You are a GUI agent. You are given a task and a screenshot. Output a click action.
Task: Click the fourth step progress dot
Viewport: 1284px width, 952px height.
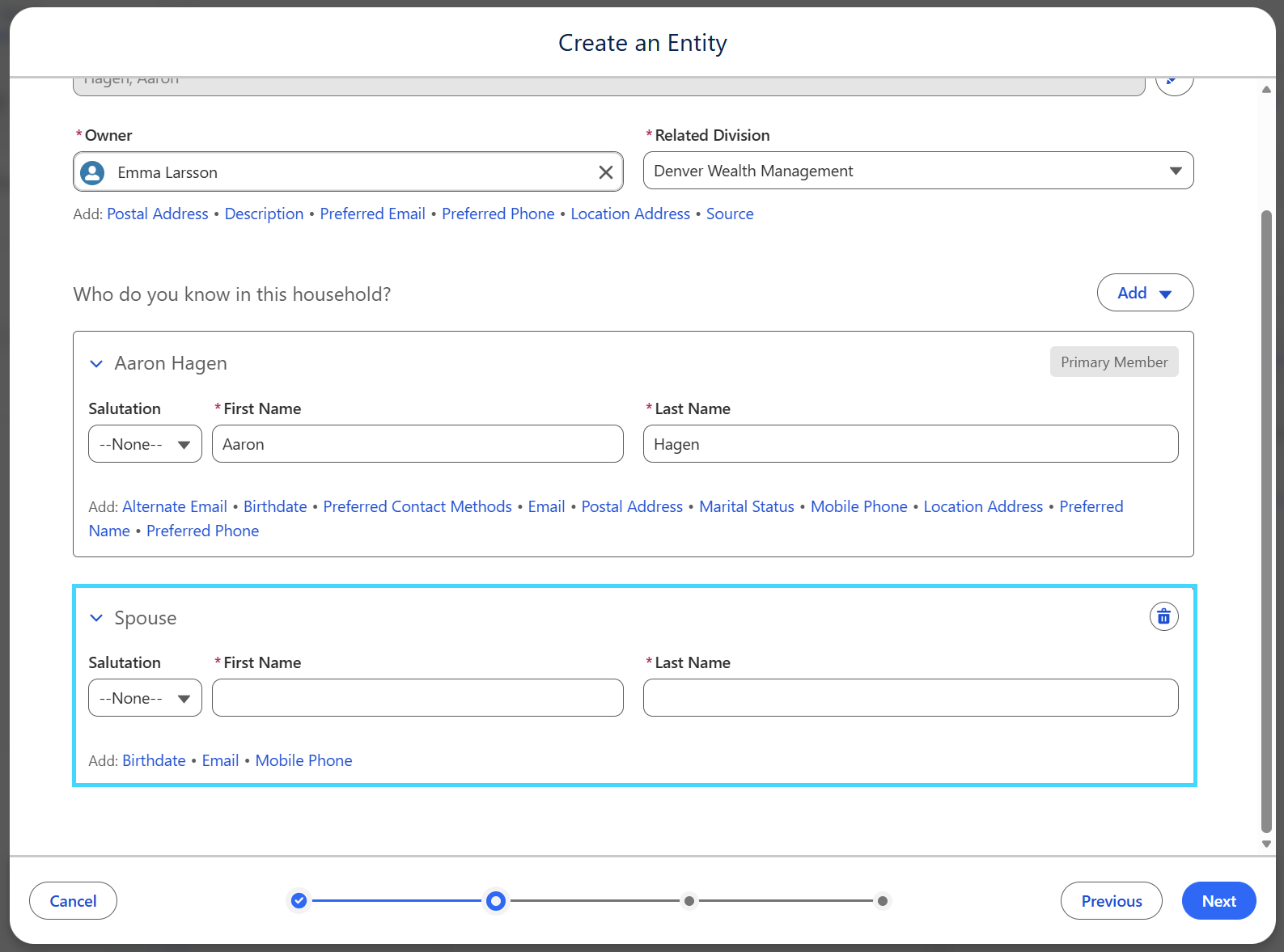click(x=883, y=900)
